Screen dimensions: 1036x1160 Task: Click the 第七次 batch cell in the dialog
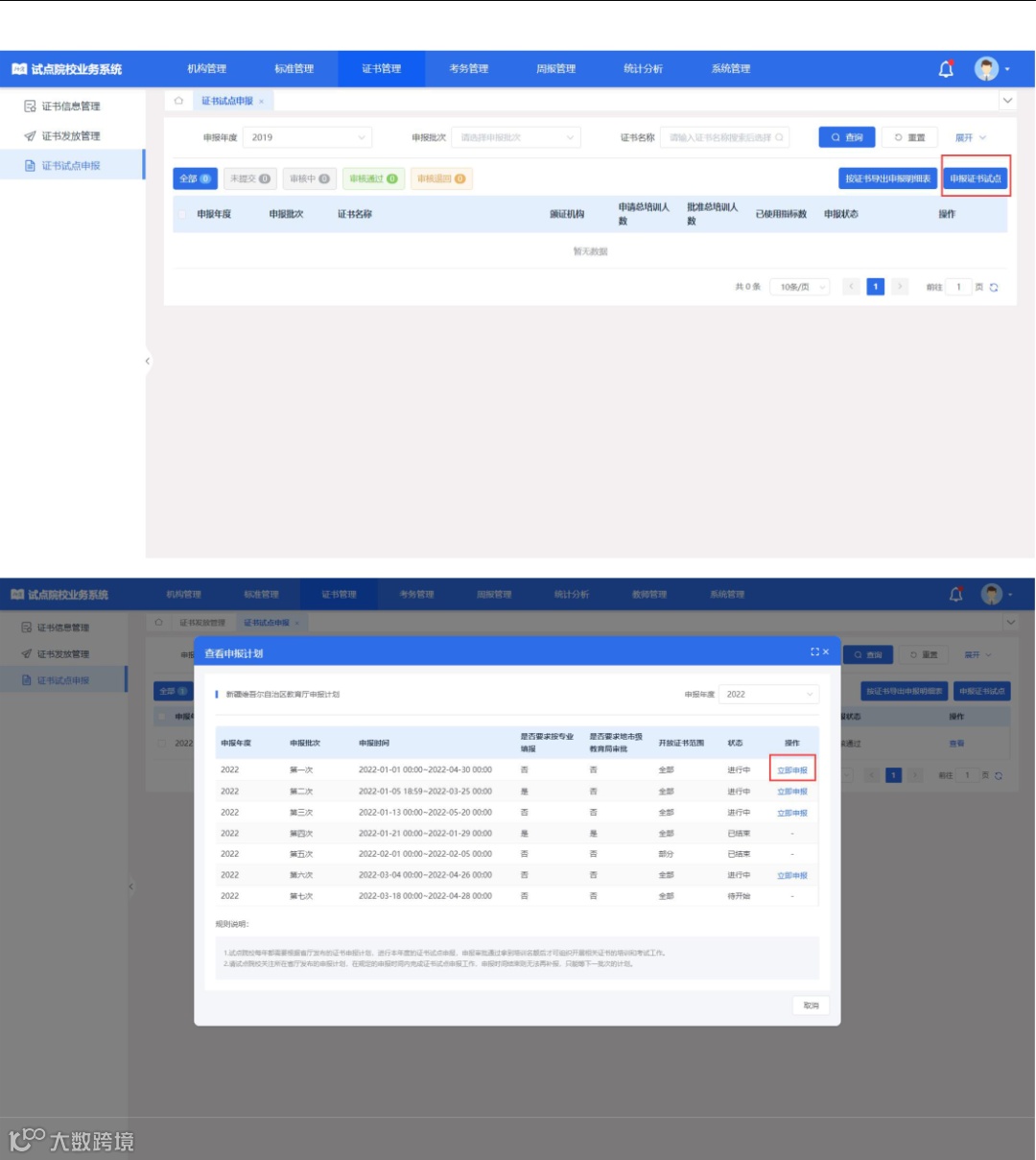tap(301, 896)
